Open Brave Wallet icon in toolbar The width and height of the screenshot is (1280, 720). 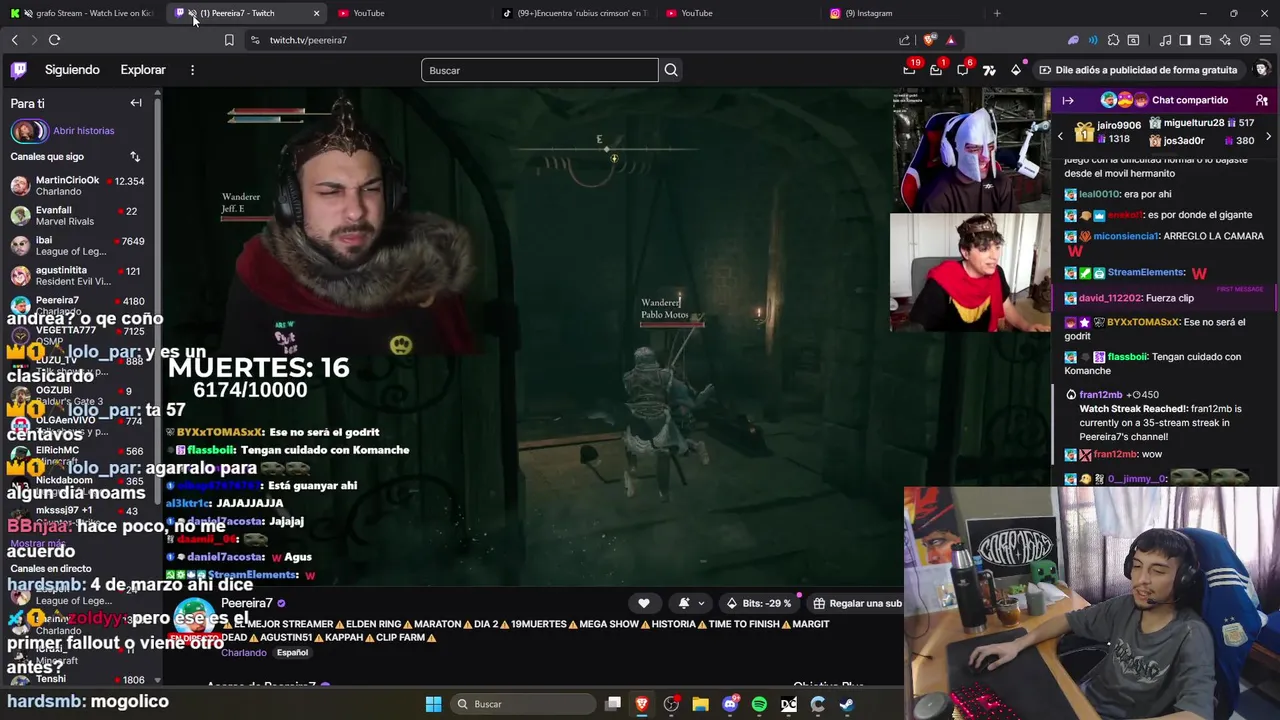(1205, 40)
